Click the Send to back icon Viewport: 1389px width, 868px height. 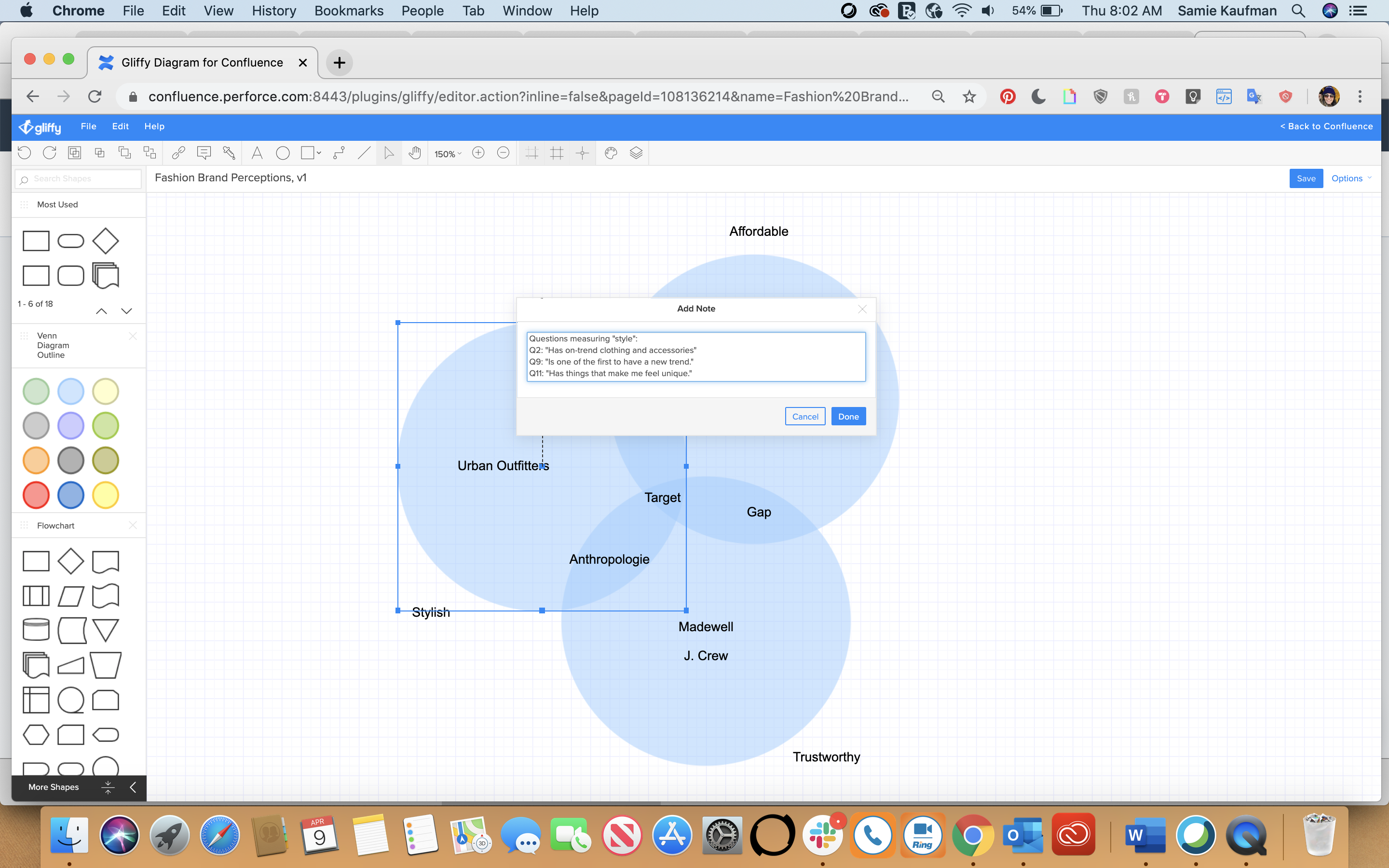click(x=150, y=153)
